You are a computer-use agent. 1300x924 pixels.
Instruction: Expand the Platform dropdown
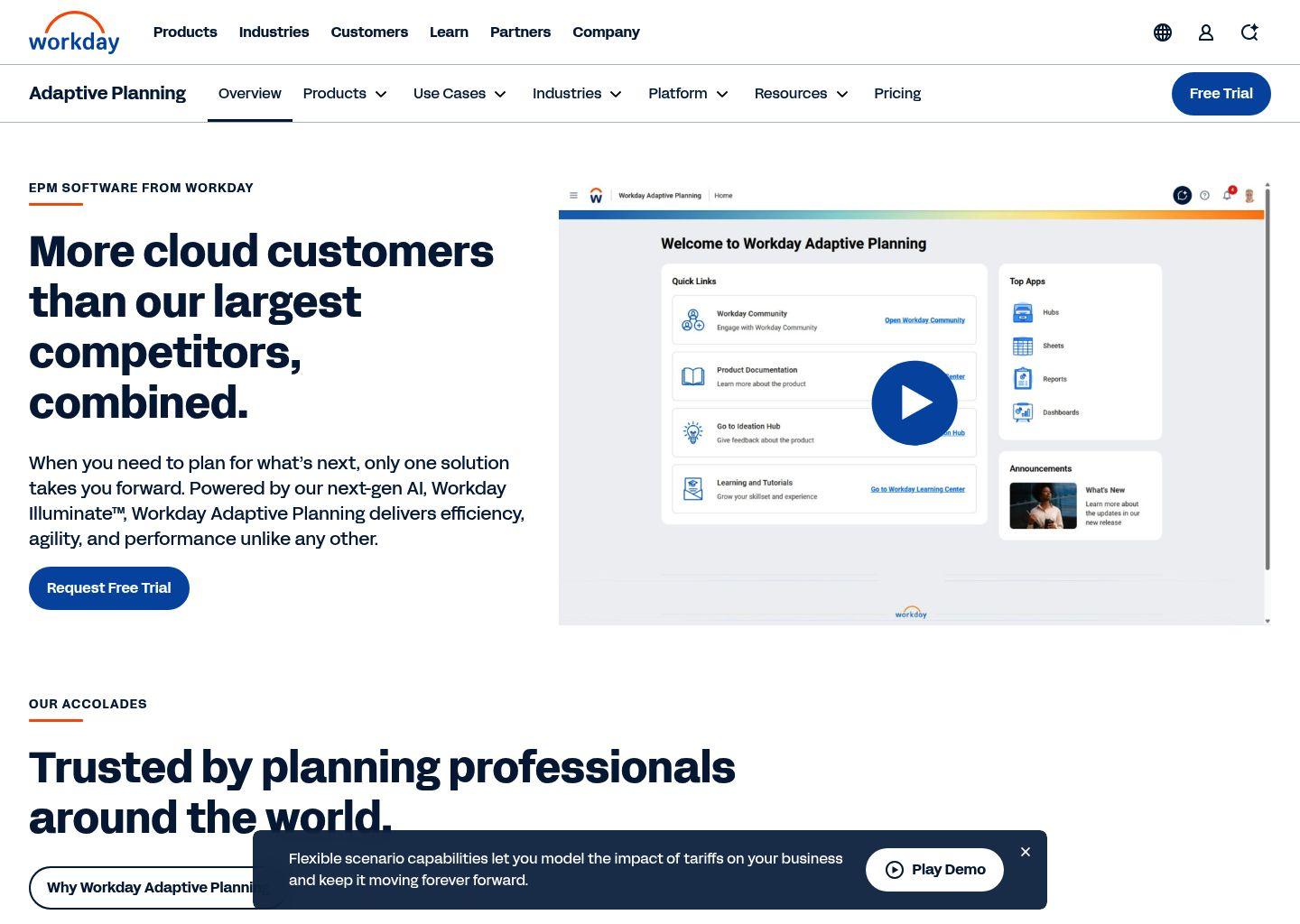tap(688, 94)
